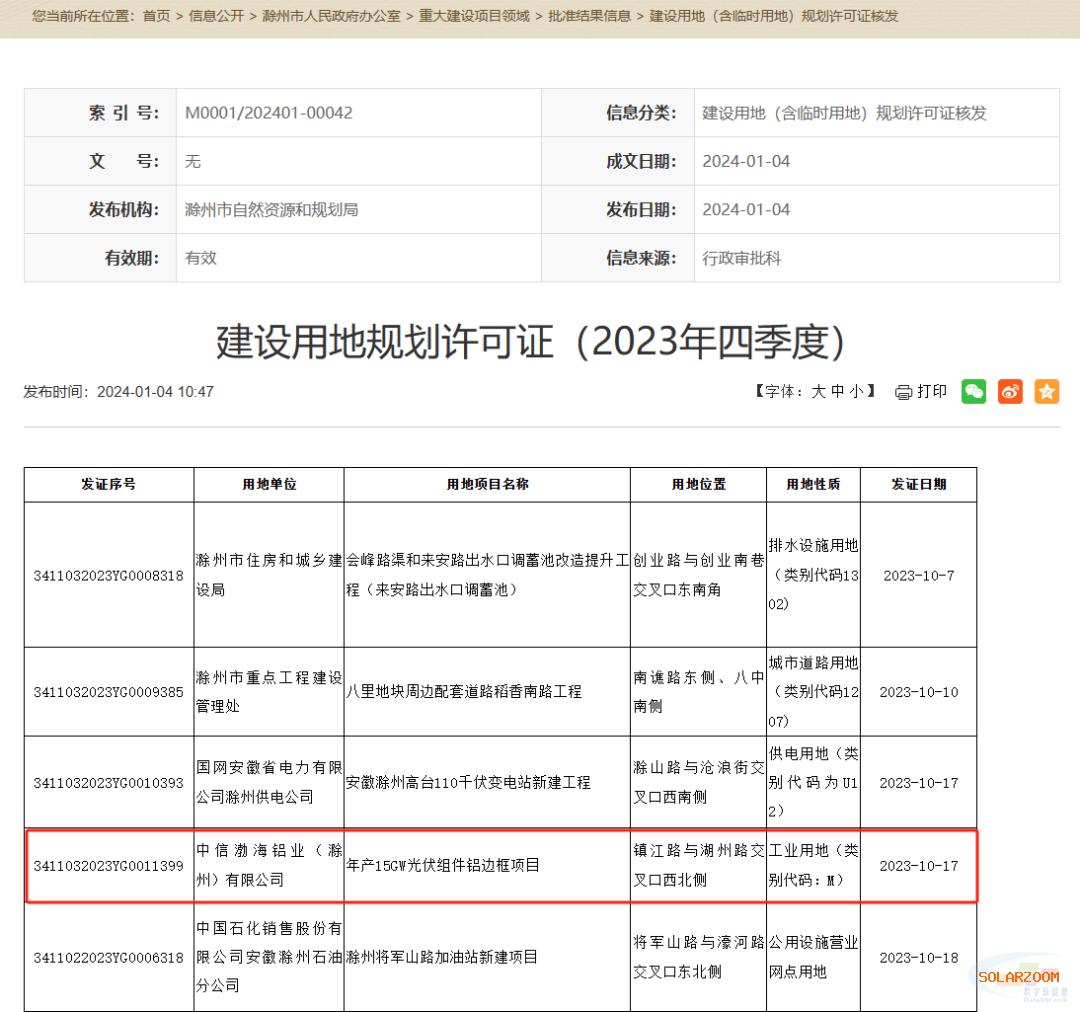Click the printer icon
Image resolution: width=1080 pixels, height=1012 pixels.
coord(903,392)
